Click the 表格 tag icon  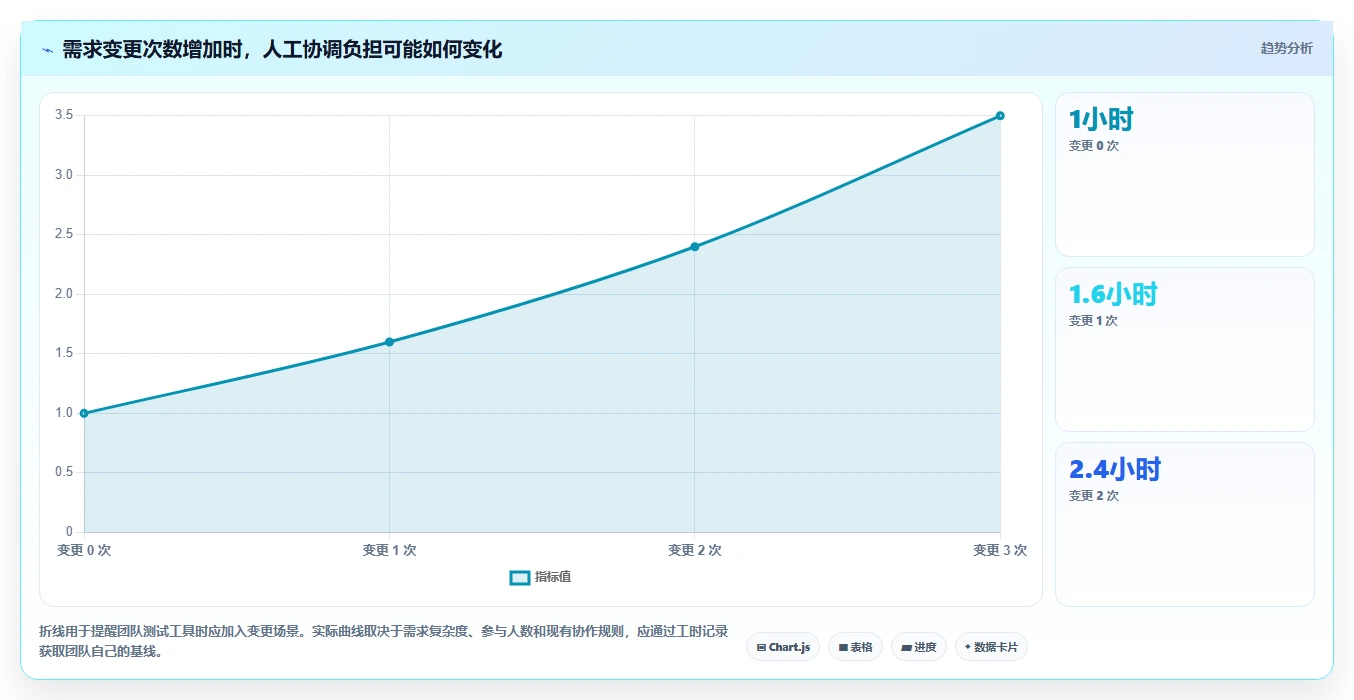pos(843,648)
